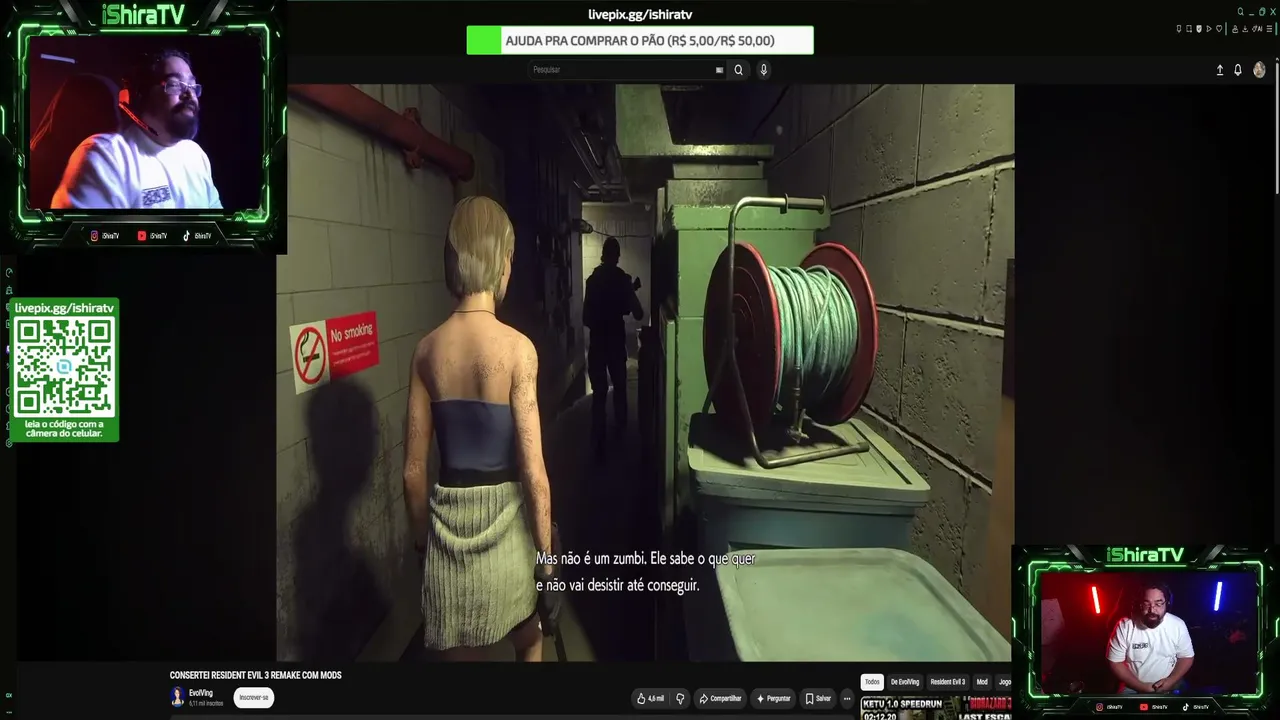Select the De EvolVing filter chip

click(905, 682)
